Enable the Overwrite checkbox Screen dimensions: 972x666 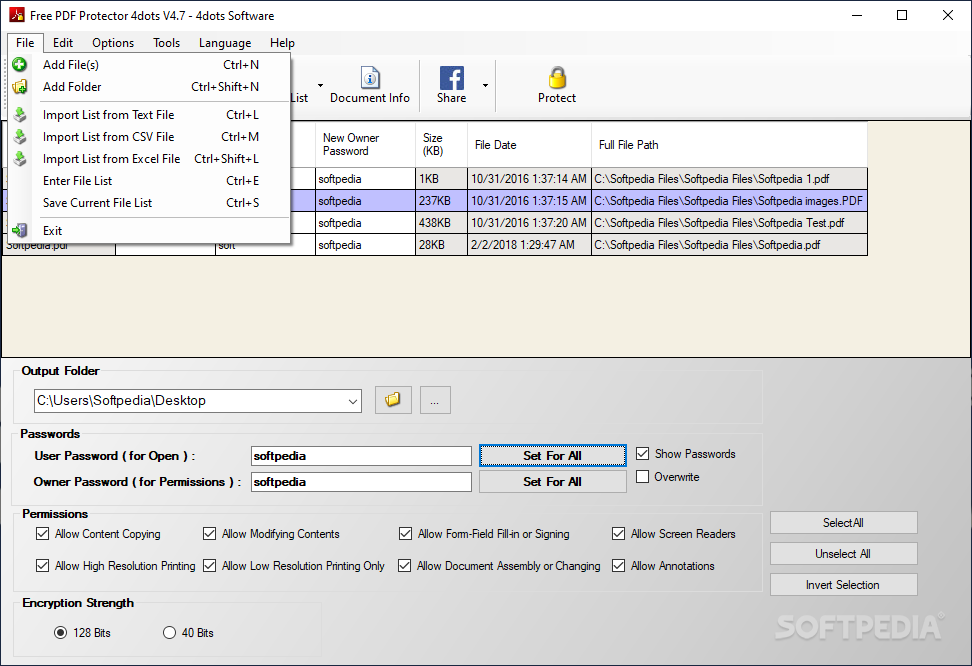(643, 477)
